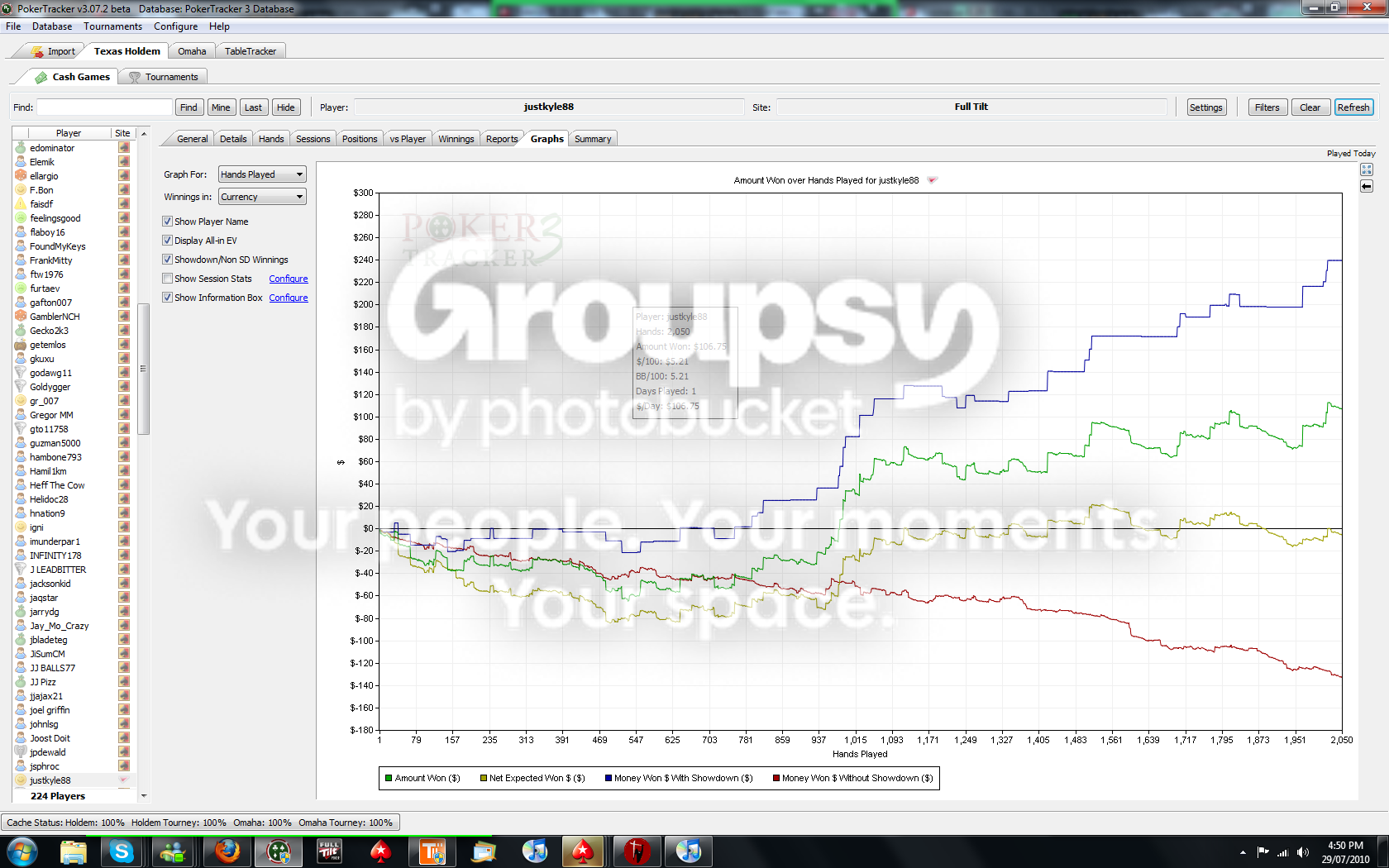Click the player icon next to J LEADBITTER
1389x868 pixels.
pos(21,570)
